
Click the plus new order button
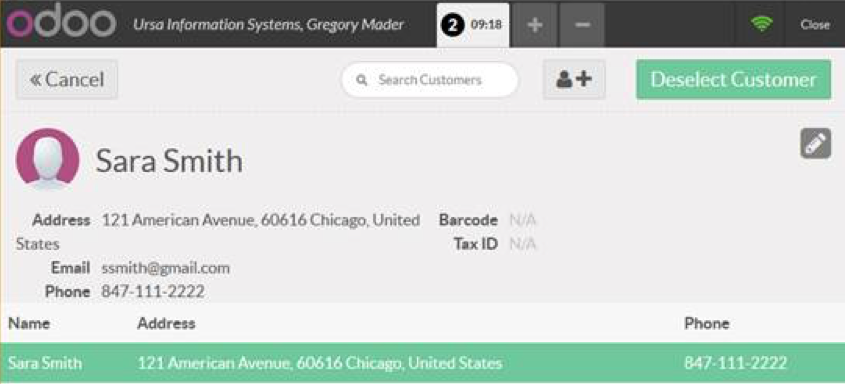pos(534,25)
